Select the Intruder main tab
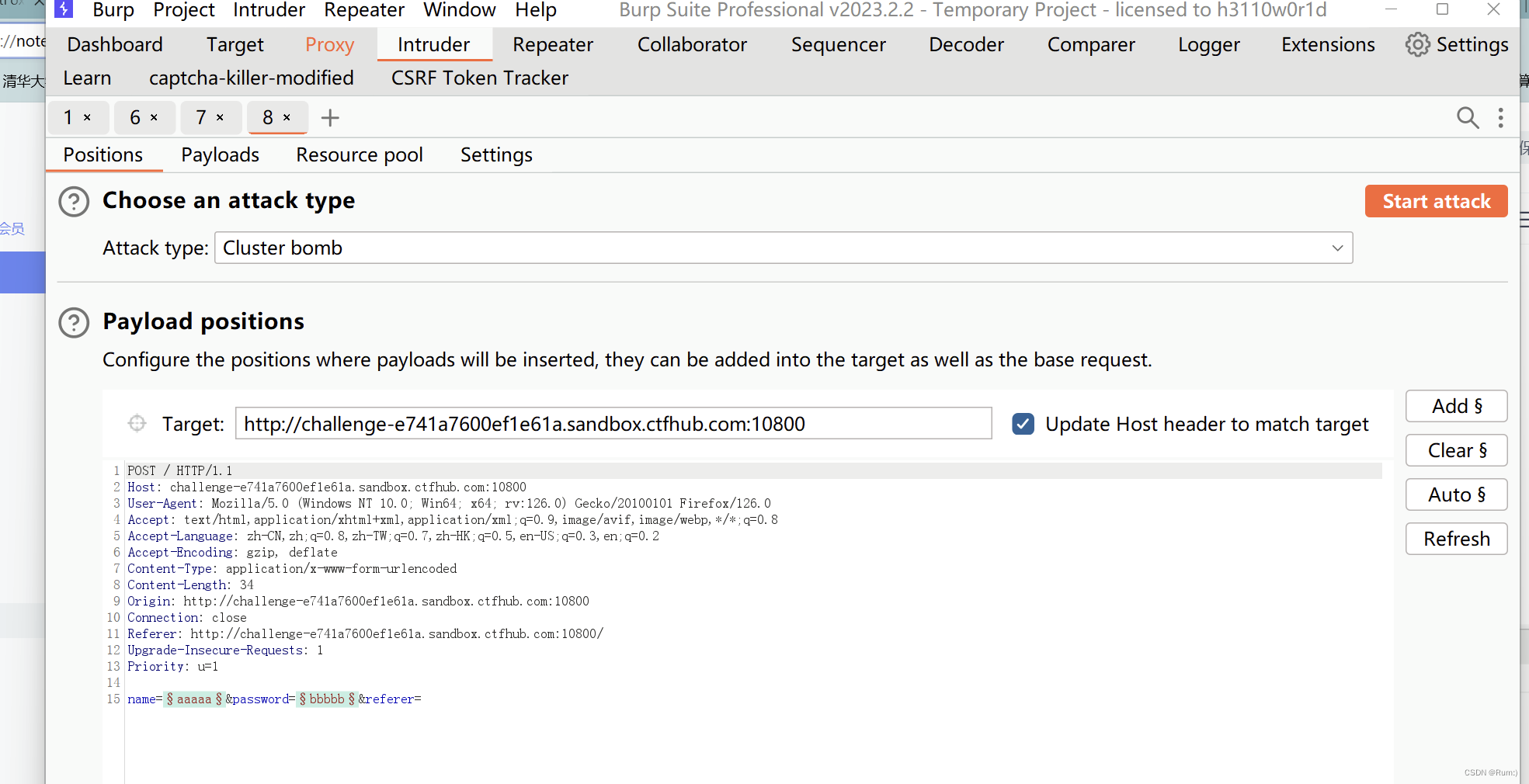The image size is (1529, 784). coord(434,44)
